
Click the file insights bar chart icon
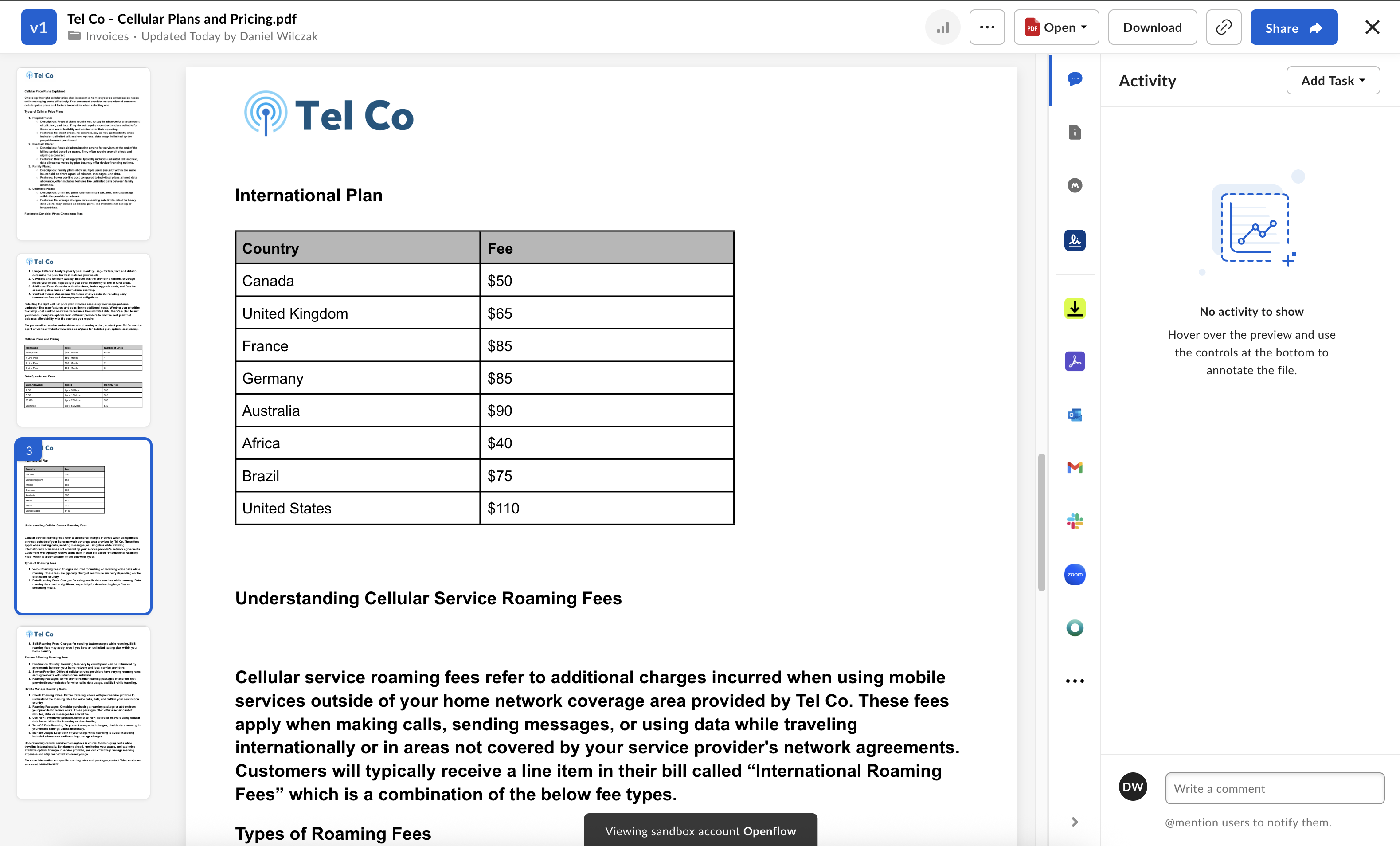942,27
